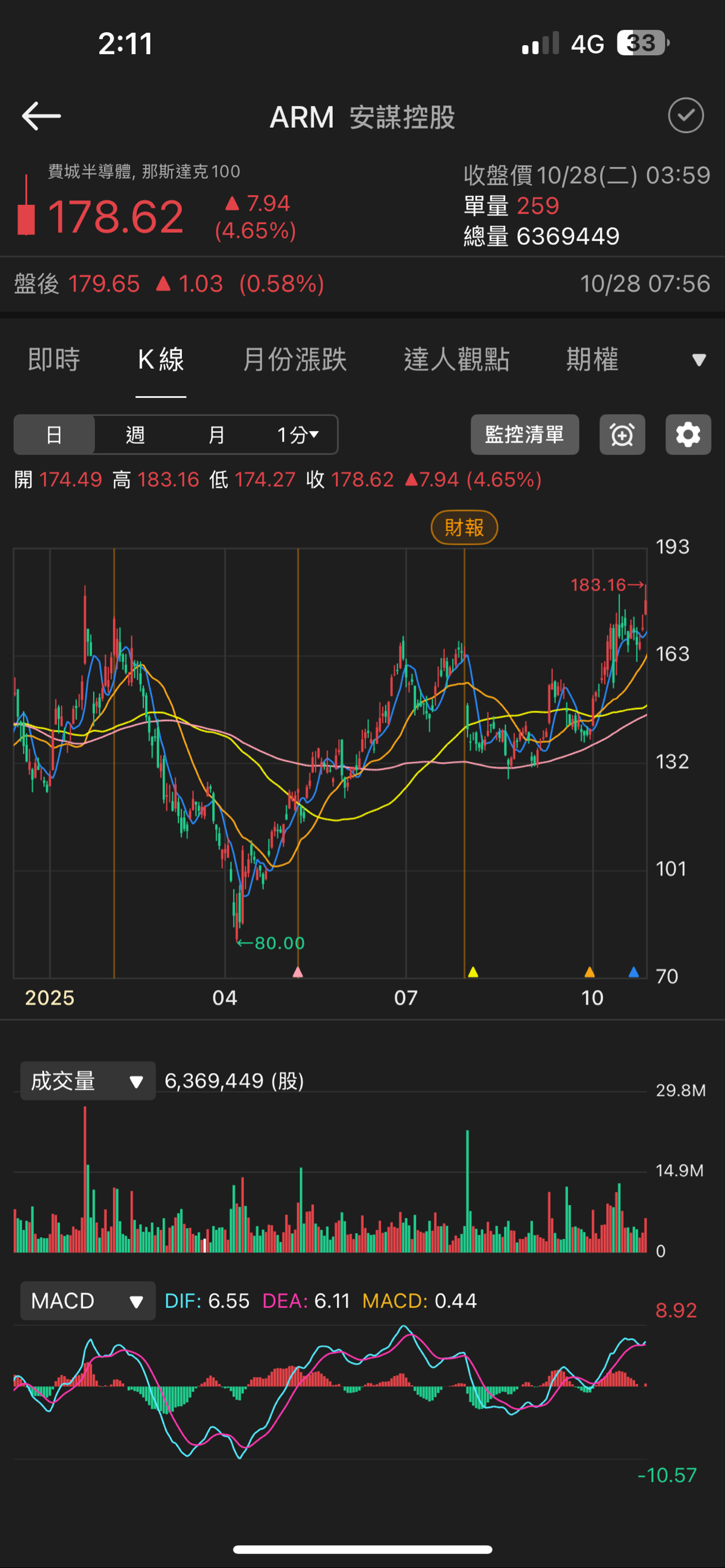Image resolution: width=725 pixels, height=1568 pixels.
Task: Switch to the 即時 tab
Action: [54, 360]
